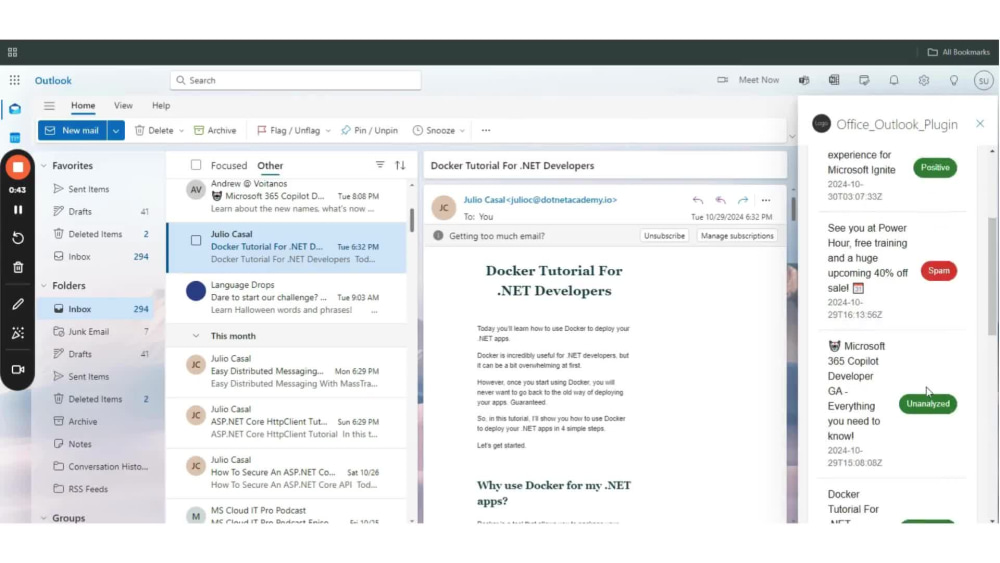This screenshot has height=563, width=1000.
Task: Click the sort arrows in message list
Action: coord(400,165)
